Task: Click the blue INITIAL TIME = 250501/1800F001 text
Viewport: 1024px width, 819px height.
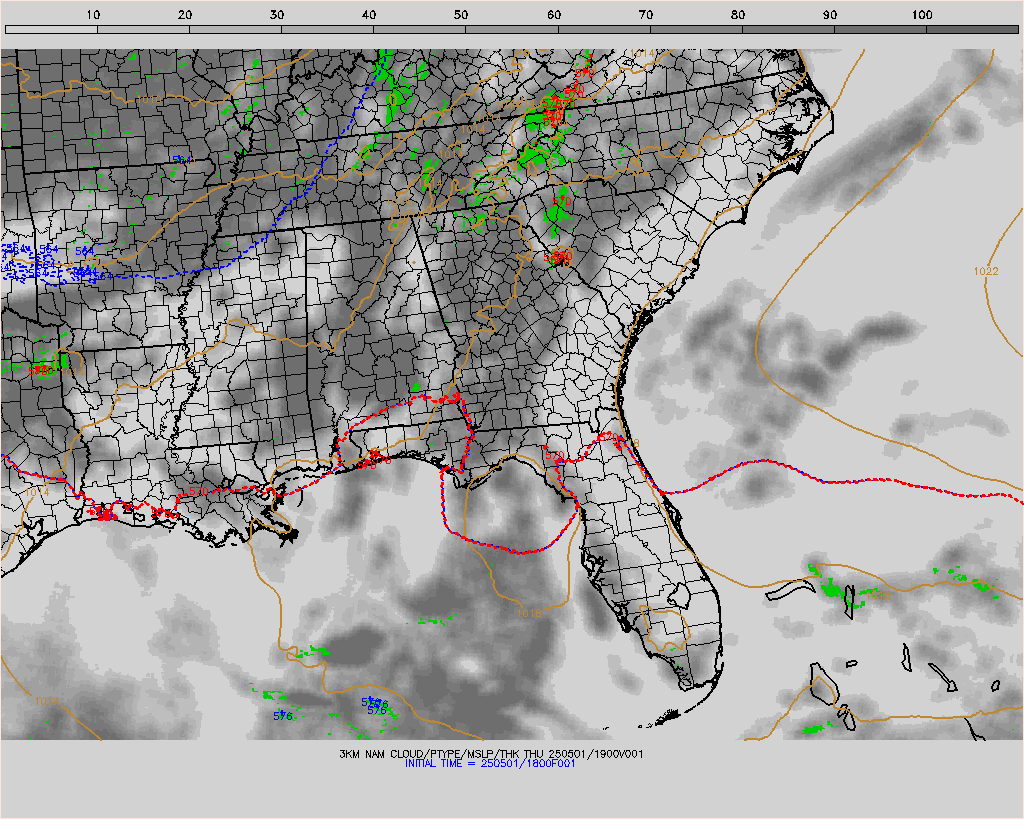Action: coord(490,763)
